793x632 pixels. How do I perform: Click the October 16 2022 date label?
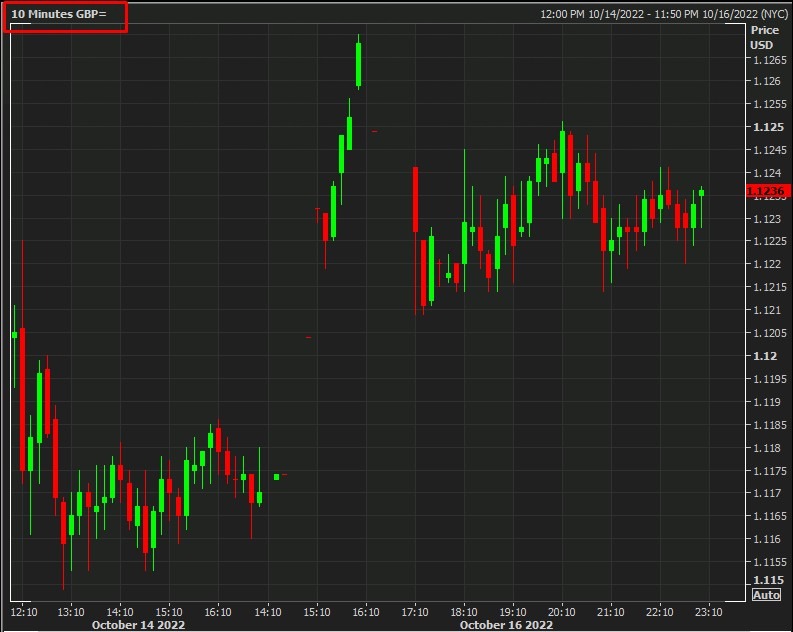point(506,625)
